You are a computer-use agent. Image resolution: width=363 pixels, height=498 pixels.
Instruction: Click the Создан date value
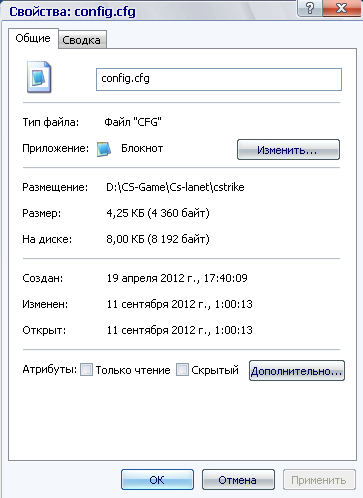pos(177,278)
